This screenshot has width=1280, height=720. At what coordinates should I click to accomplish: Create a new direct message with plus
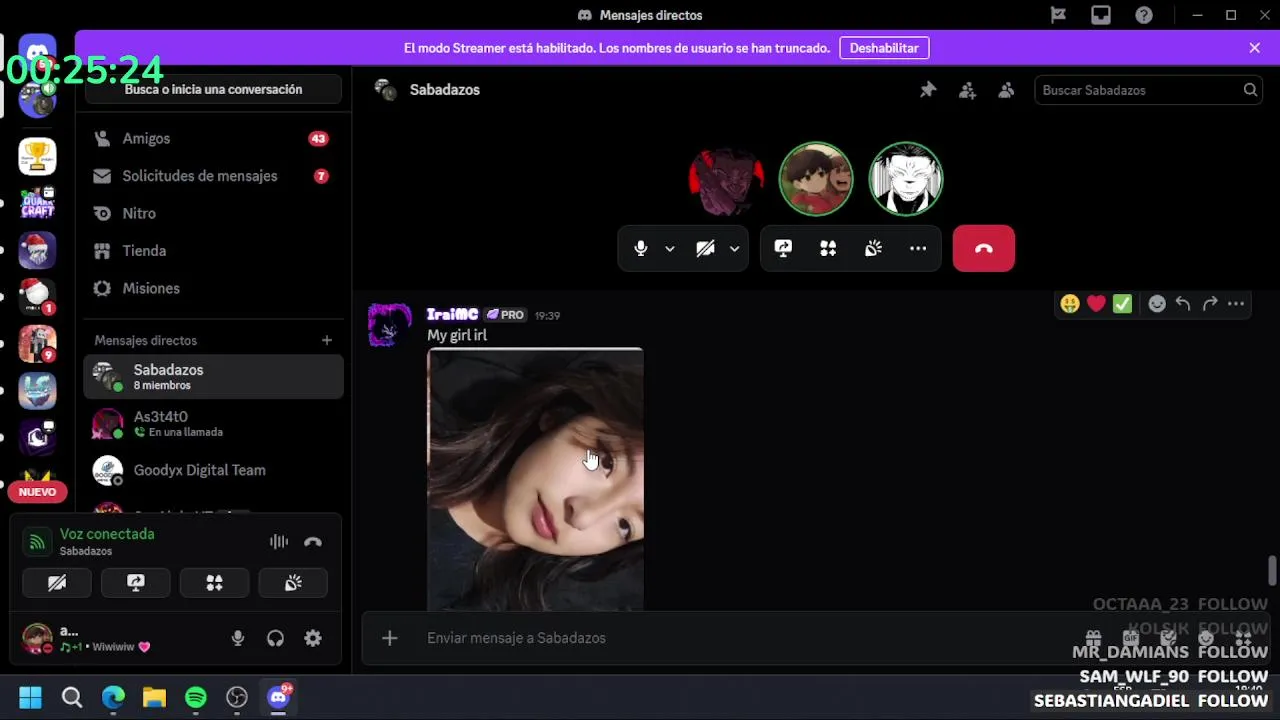[326, 340]
